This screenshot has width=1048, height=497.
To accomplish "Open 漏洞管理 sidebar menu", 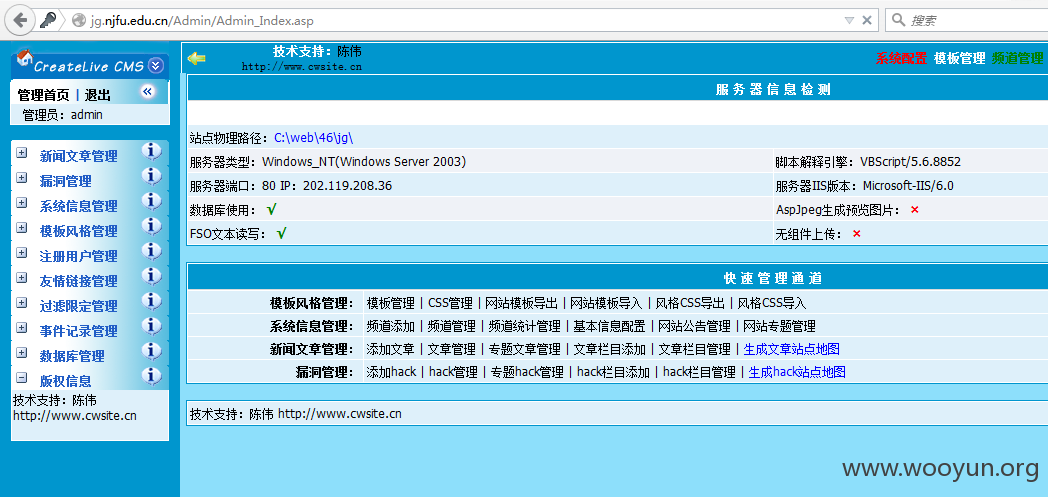I will pos(66,181).
